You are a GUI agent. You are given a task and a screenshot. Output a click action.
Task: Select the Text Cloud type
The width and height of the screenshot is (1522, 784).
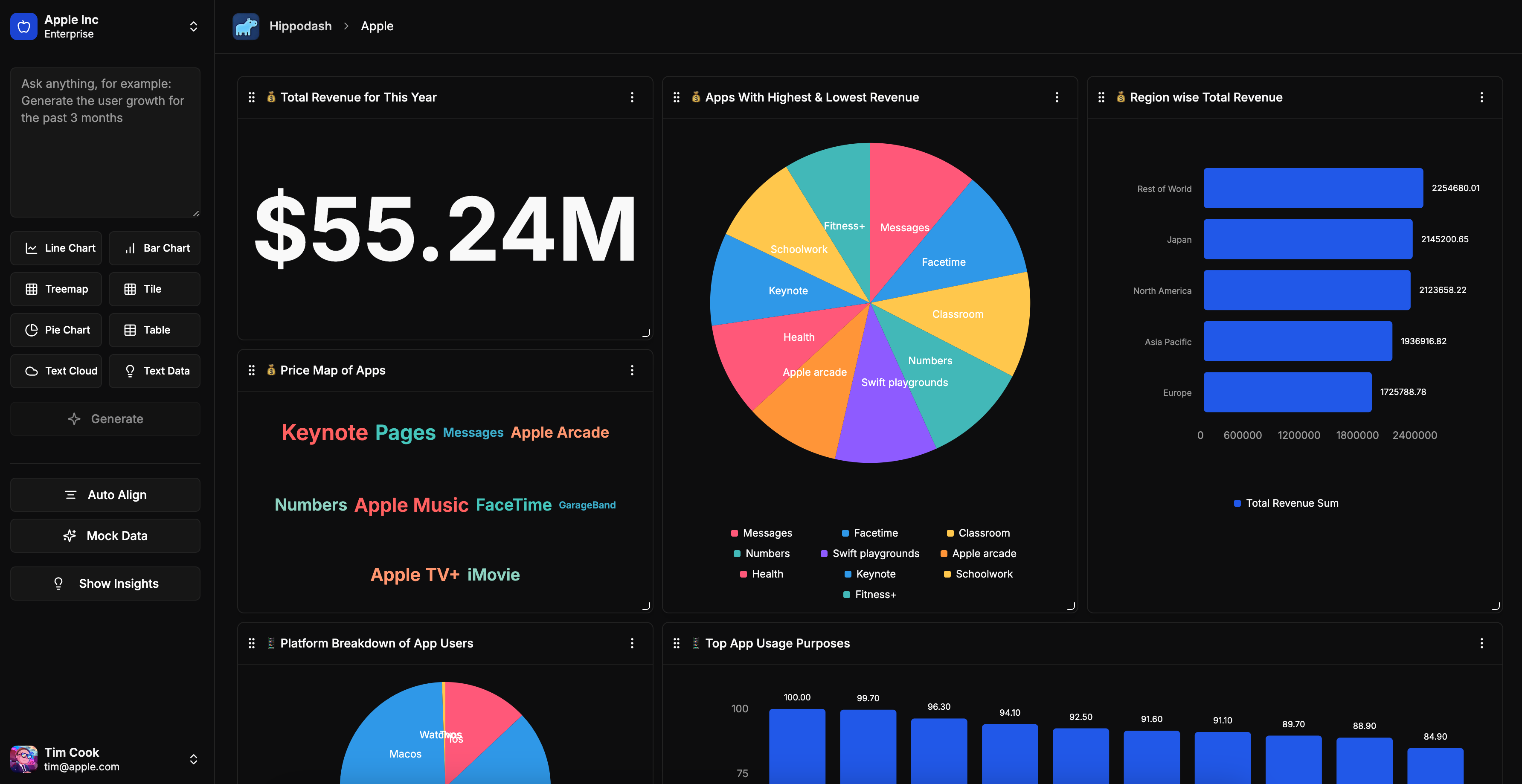pyautogui.click(x=56, y=370)
